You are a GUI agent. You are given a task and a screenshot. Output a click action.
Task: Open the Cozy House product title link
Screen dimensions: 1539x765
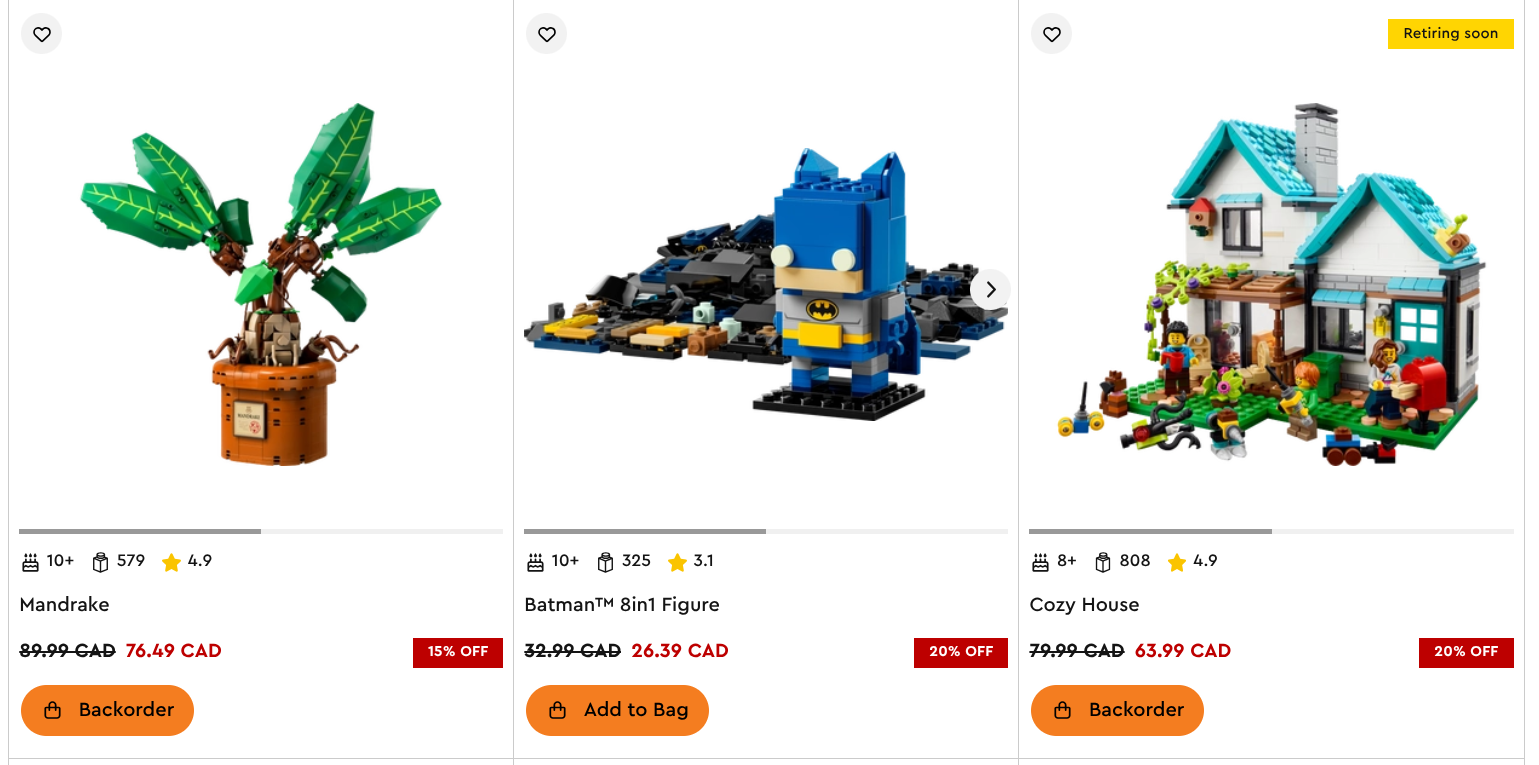point(1084,604)
